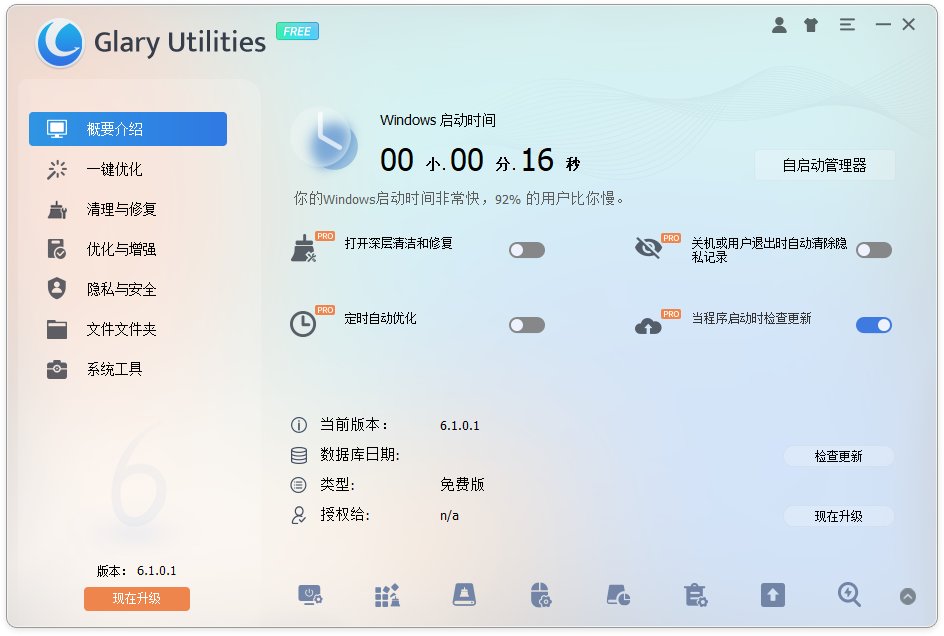Open the user account icon in title bar
This screenshot has height=636, width=944.
click(x=779, y=25)
